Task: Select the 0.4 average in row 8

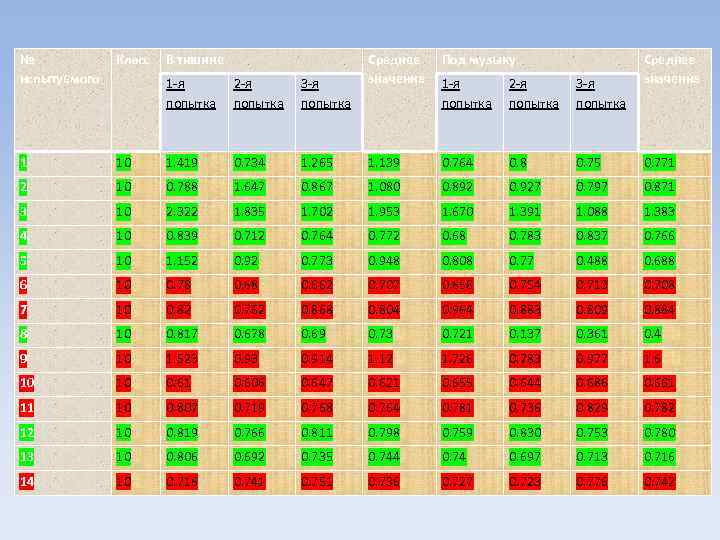Action: 652,334
